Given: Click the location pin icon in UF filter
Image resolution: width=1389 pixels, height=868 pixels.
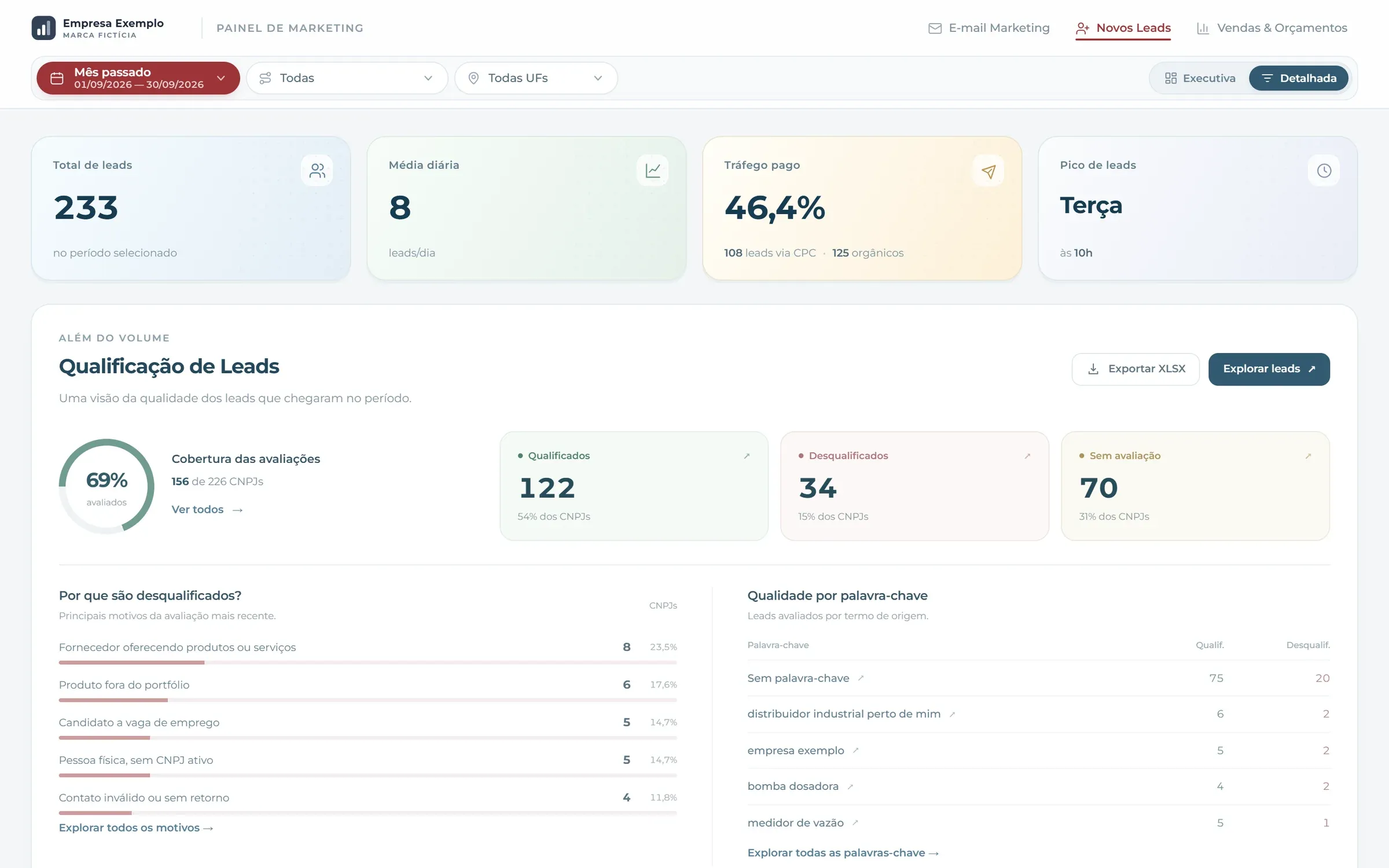Looking at the screenshot, I should (x=473, y=78).
